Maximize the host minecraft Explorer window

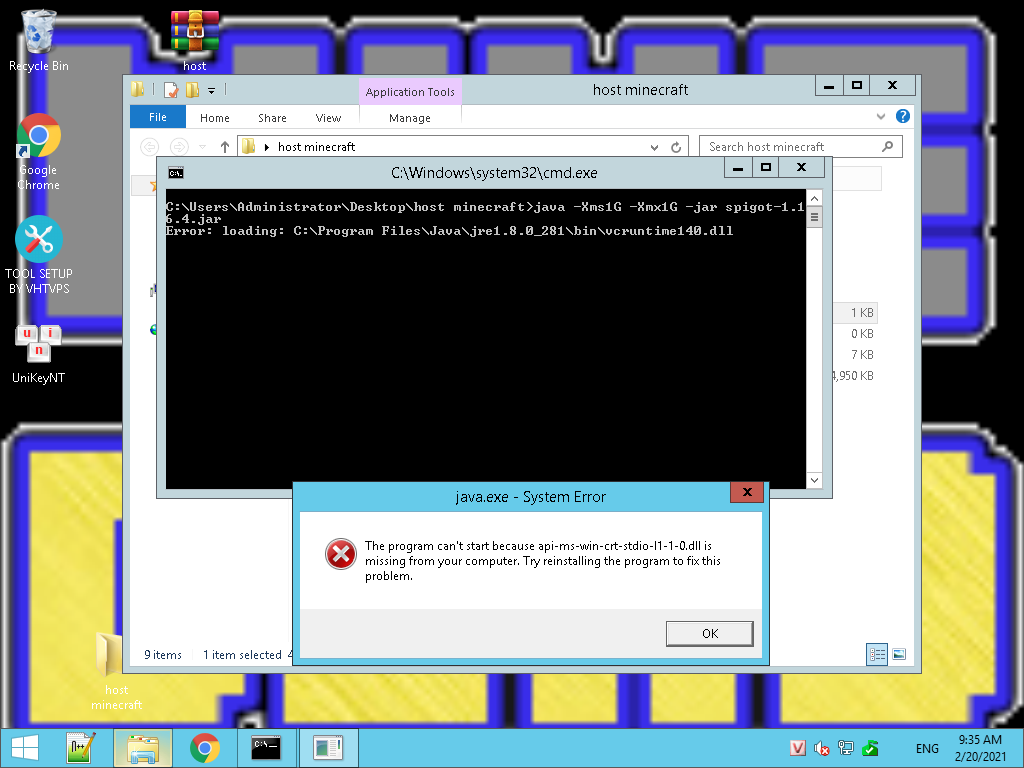(857, 86)
